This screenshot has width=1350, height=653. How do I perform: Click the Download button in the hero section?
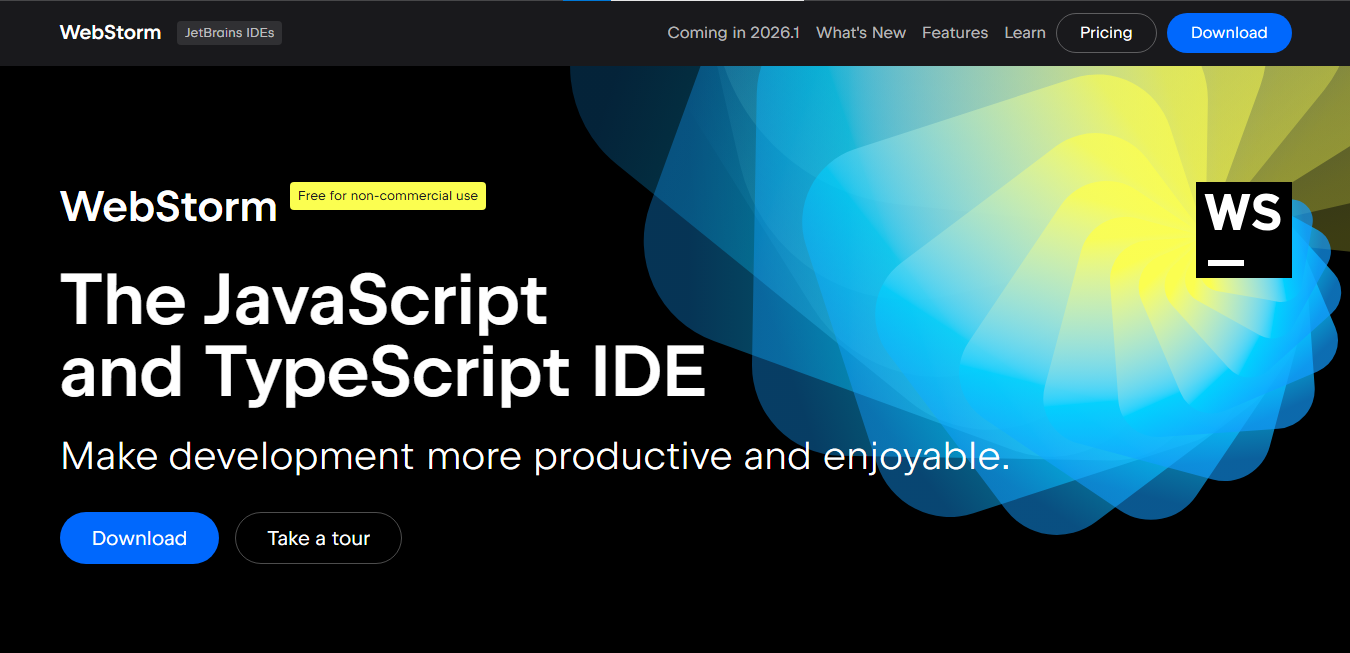coord(139,538)
